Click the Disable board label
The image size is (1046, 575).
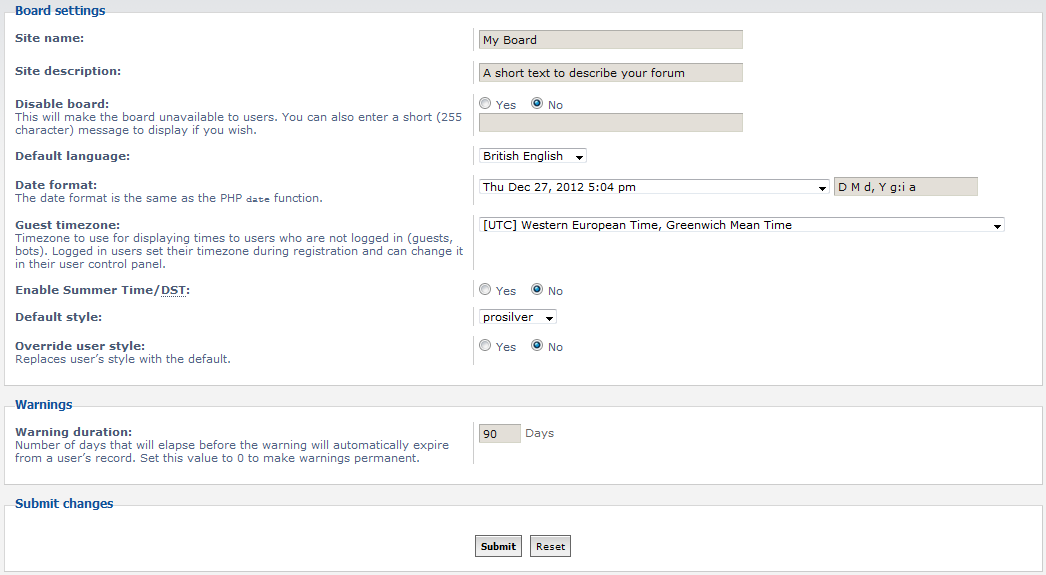pos(62,104)
